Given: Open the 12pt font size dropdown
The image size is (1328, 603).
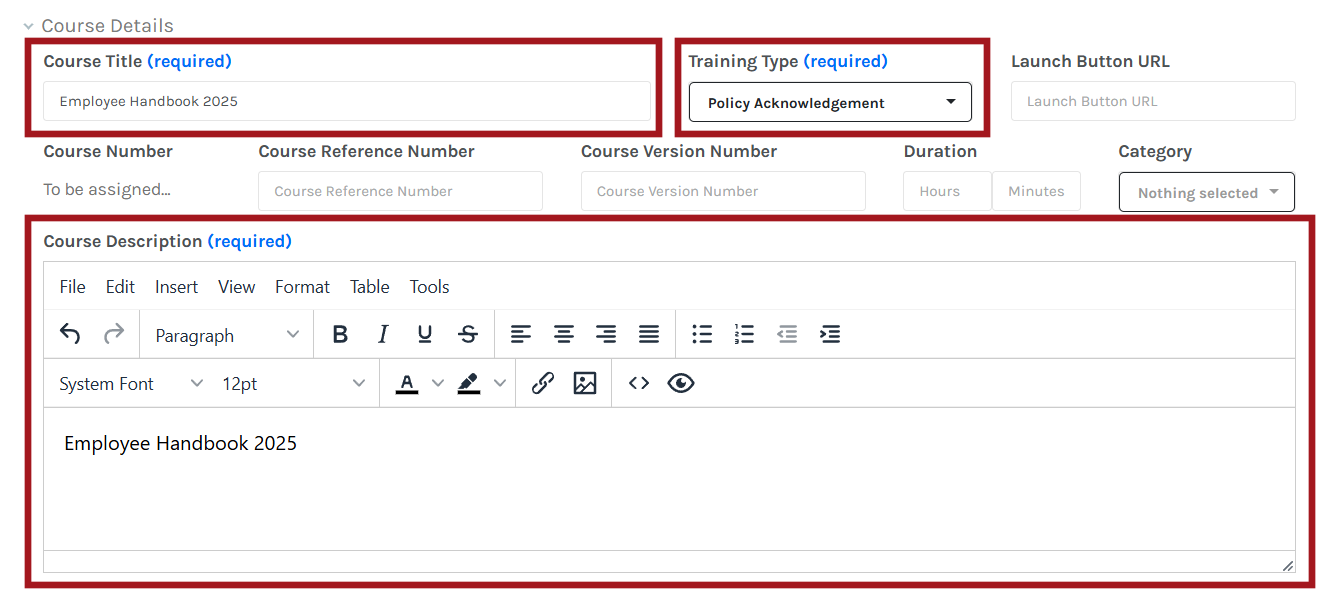Looking at the screenshot, I should [293, 384].
